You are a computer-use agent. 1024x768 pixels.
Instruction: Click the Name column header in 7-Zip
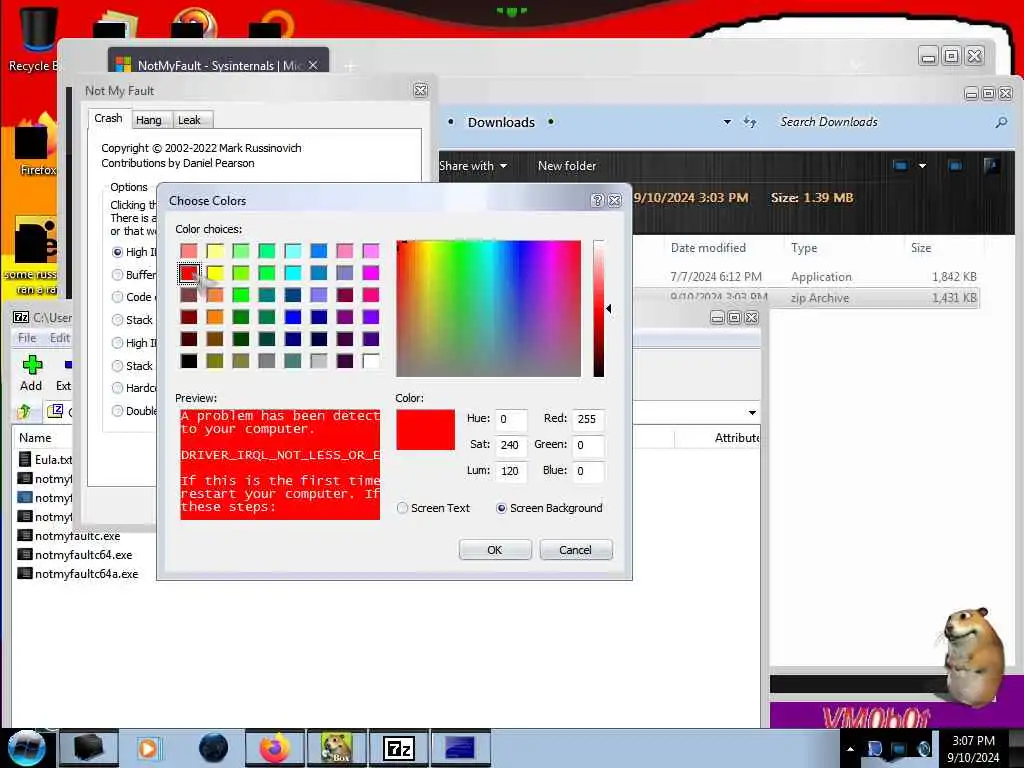point(35,438)
